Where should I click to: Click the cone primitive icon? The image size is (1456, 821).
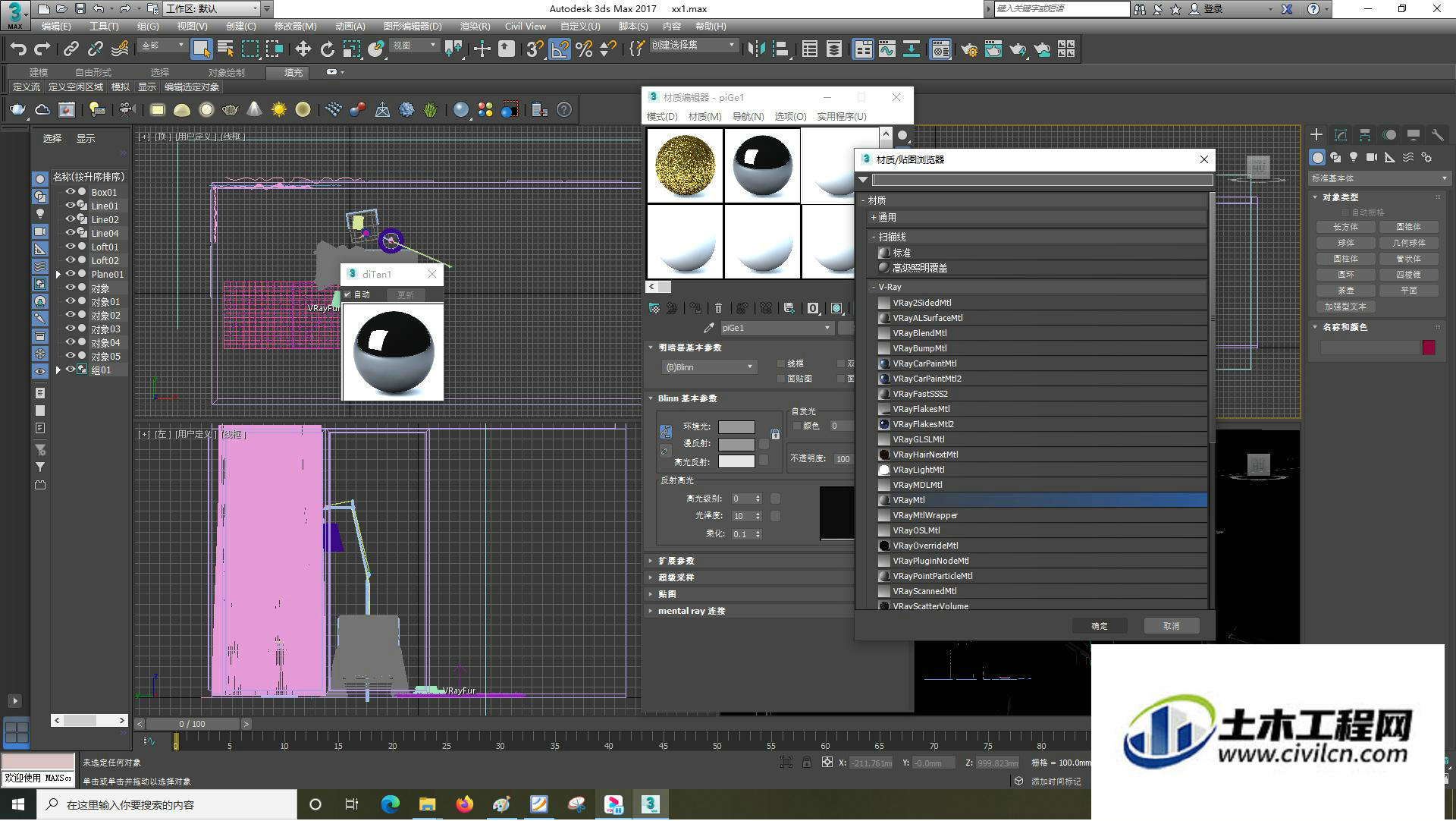pos(255,110)
